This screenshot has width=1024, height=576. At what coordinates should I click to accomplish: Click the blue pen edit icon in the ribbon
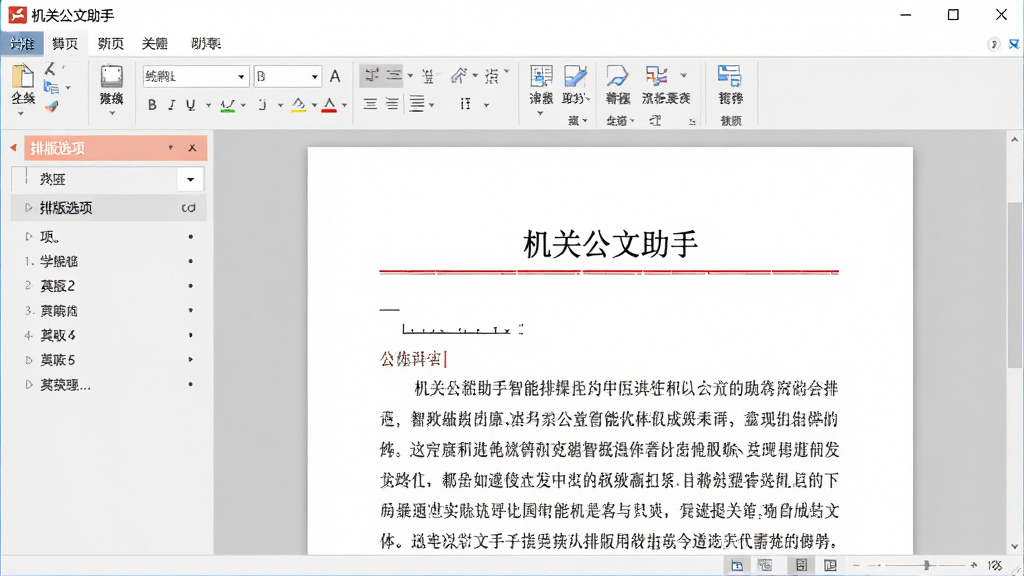coord(575,76)
